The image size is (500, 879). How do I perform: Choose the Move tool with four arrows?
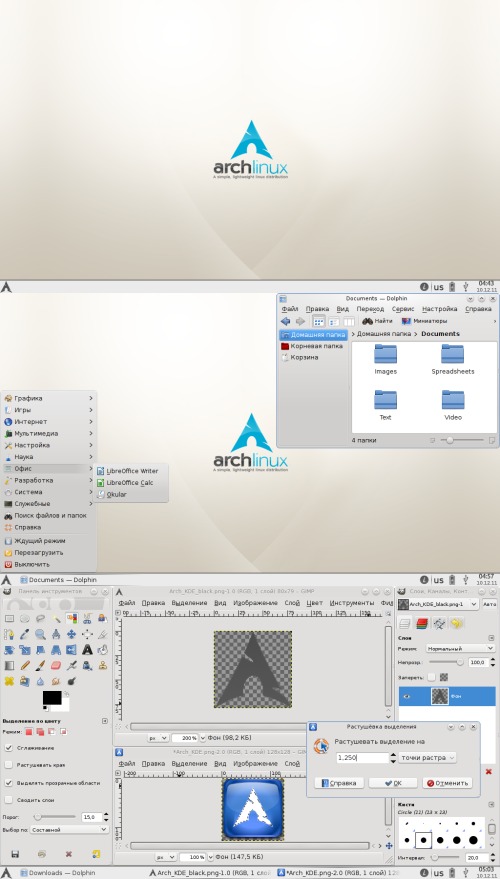click(72, 635)
